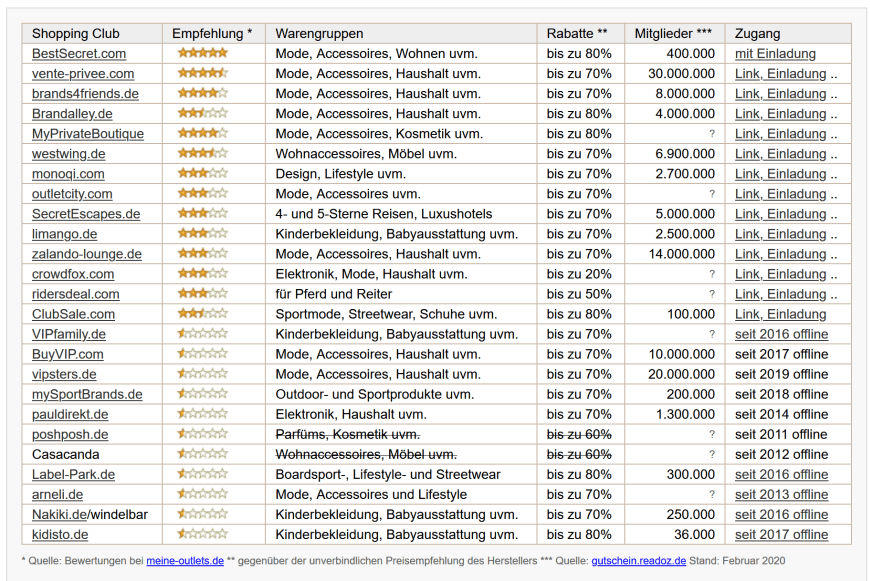This screenshot has height=581, width=870.
Task: Select the member count "30.000.000"
Action: coord(681,74)
